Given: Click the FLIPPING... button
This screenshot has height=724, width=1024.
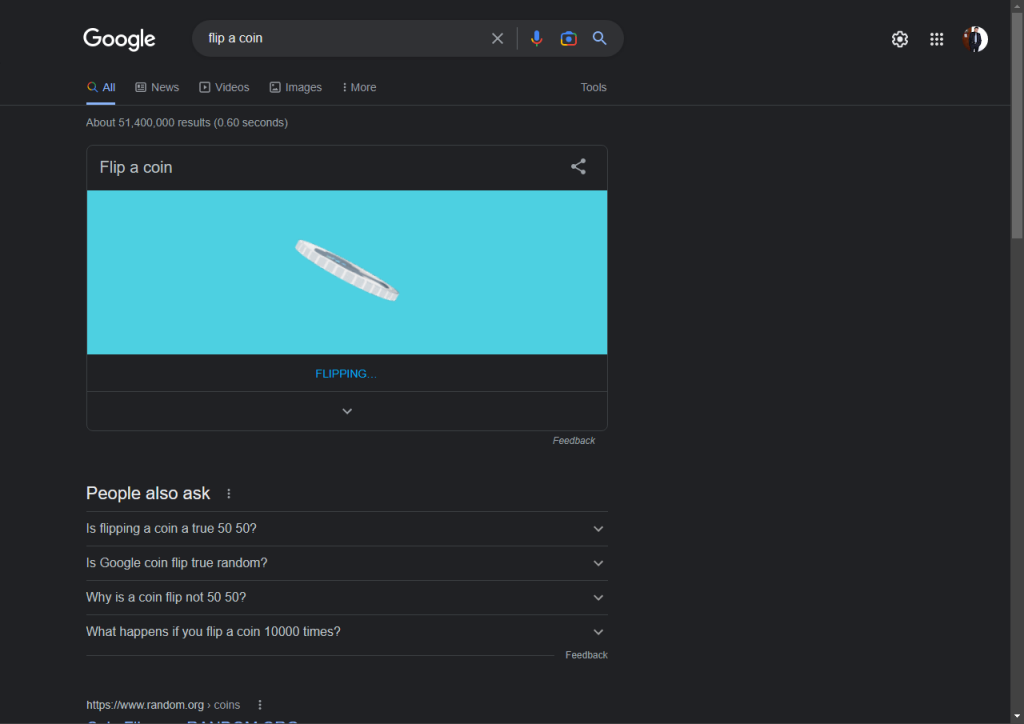Looking at the screenshot, I should click(346, 374).
